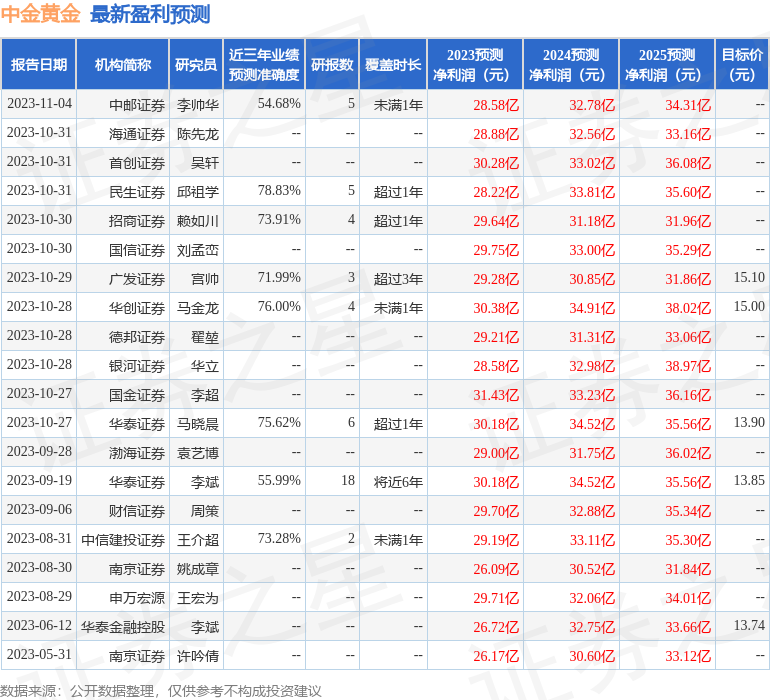Click accuracy value 54.68%

coord(279,104)
